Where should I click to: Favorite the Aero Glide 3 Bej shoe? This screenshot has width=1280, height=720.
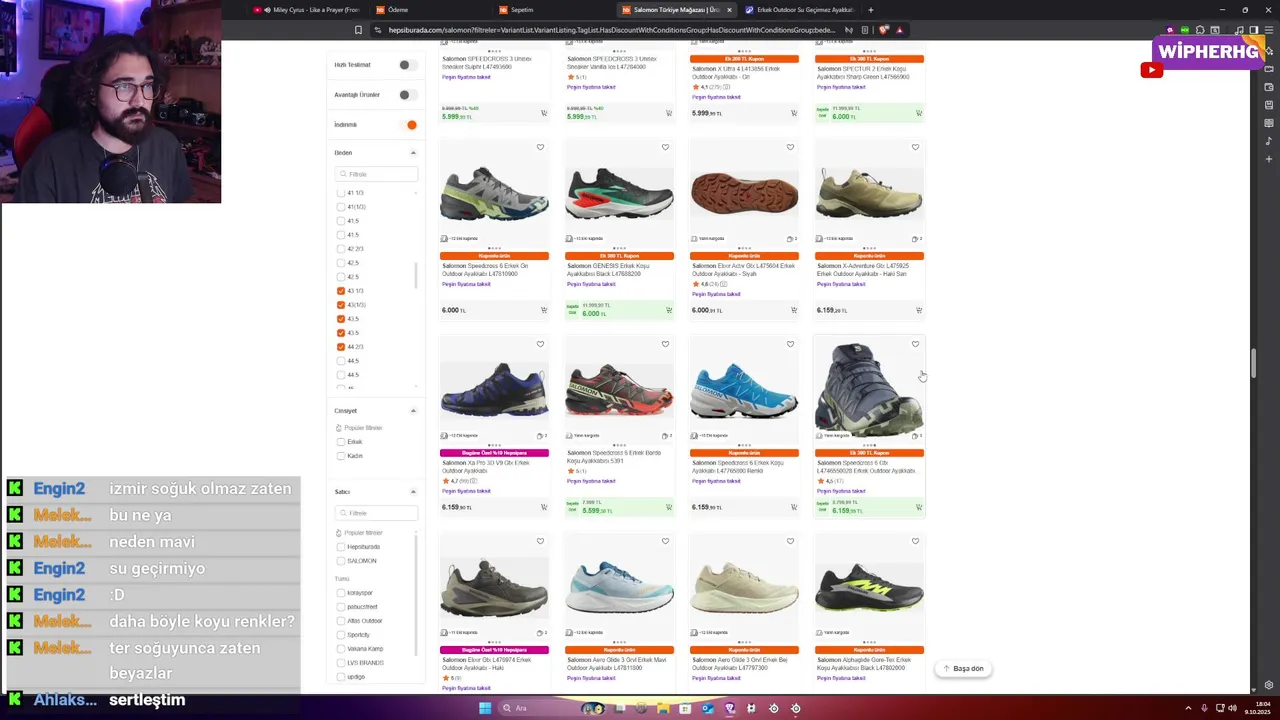[x=790, y=541]
